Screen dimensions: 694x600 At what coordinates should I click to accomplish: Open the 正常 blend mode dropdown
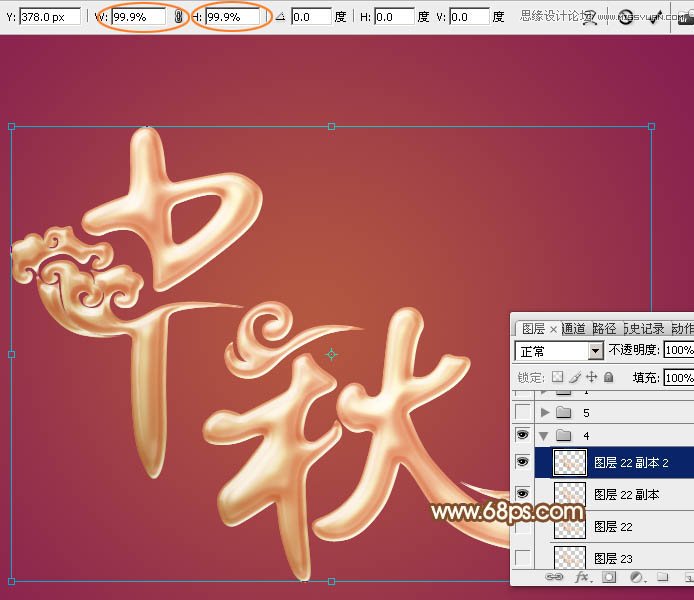click(x=559, y=351)
